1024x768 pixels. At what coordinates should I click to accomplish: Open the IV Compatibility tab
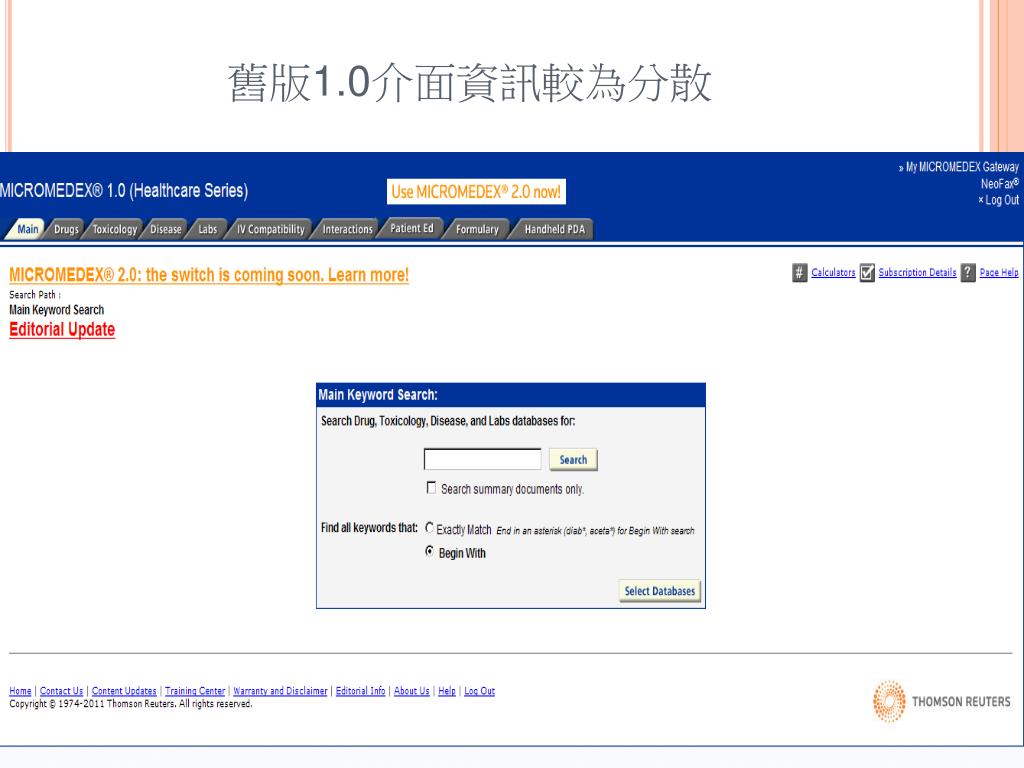tap(270, 229)
